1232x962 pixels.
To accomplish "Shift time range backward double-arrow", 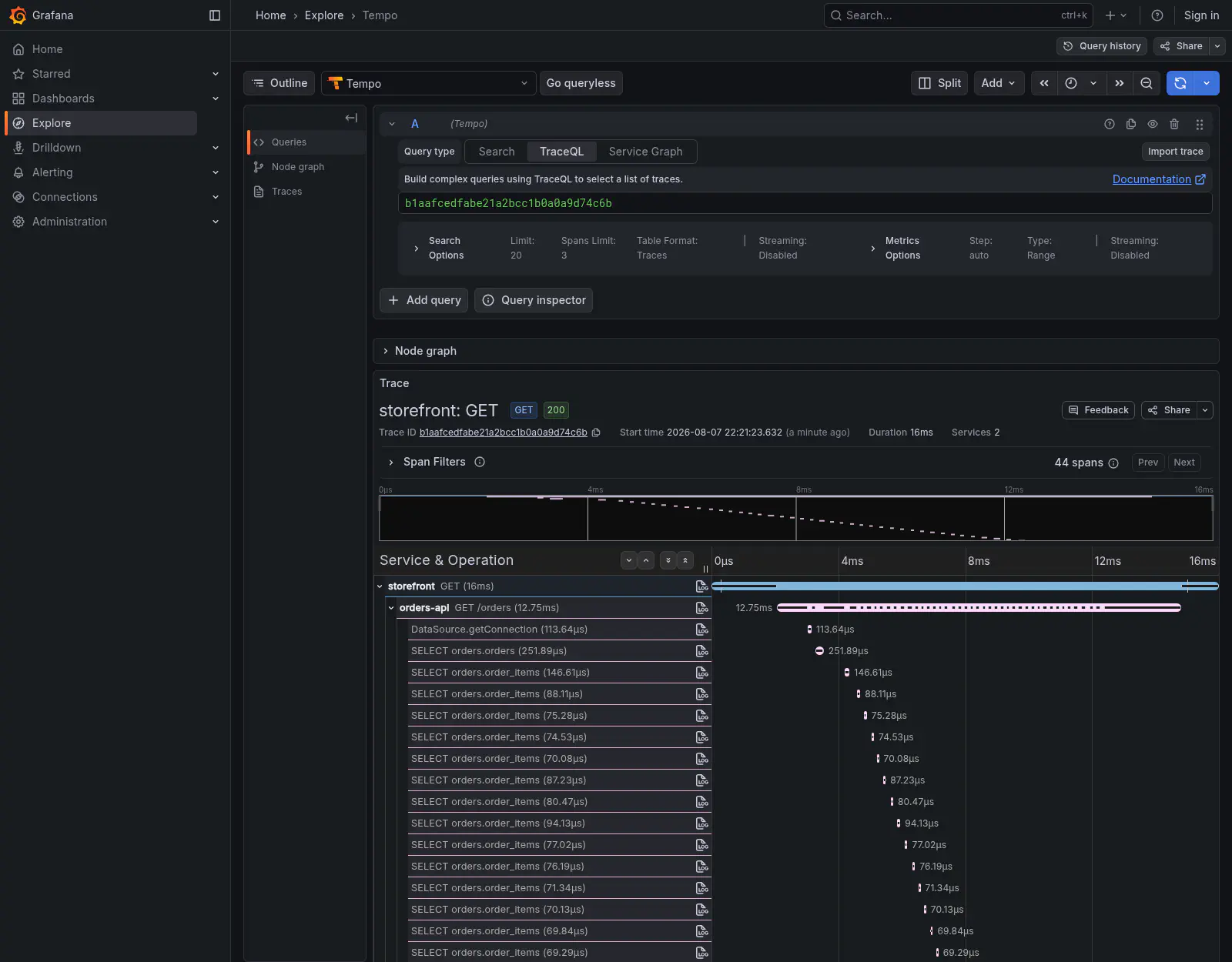I will click(1044, 83).
